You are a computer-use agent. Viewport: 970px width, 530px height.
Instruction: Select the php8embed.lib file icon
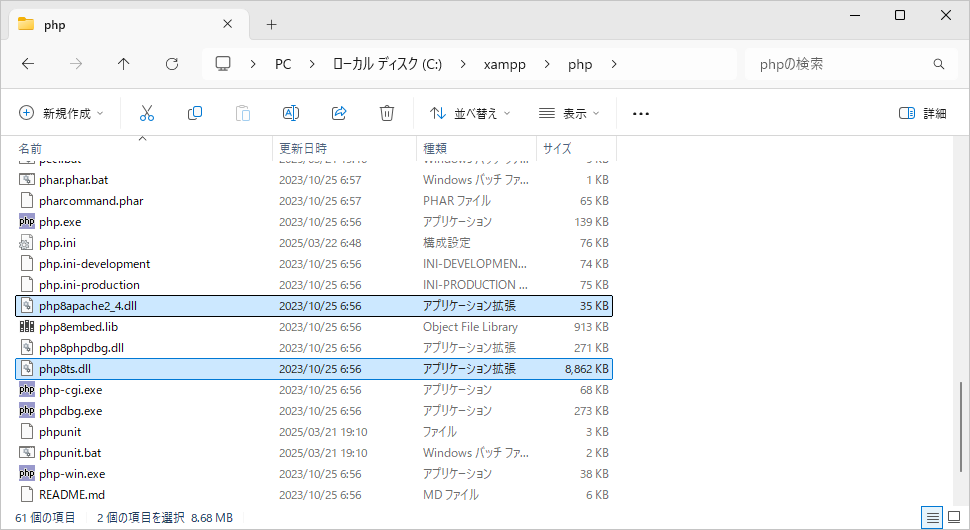(27, 327)
